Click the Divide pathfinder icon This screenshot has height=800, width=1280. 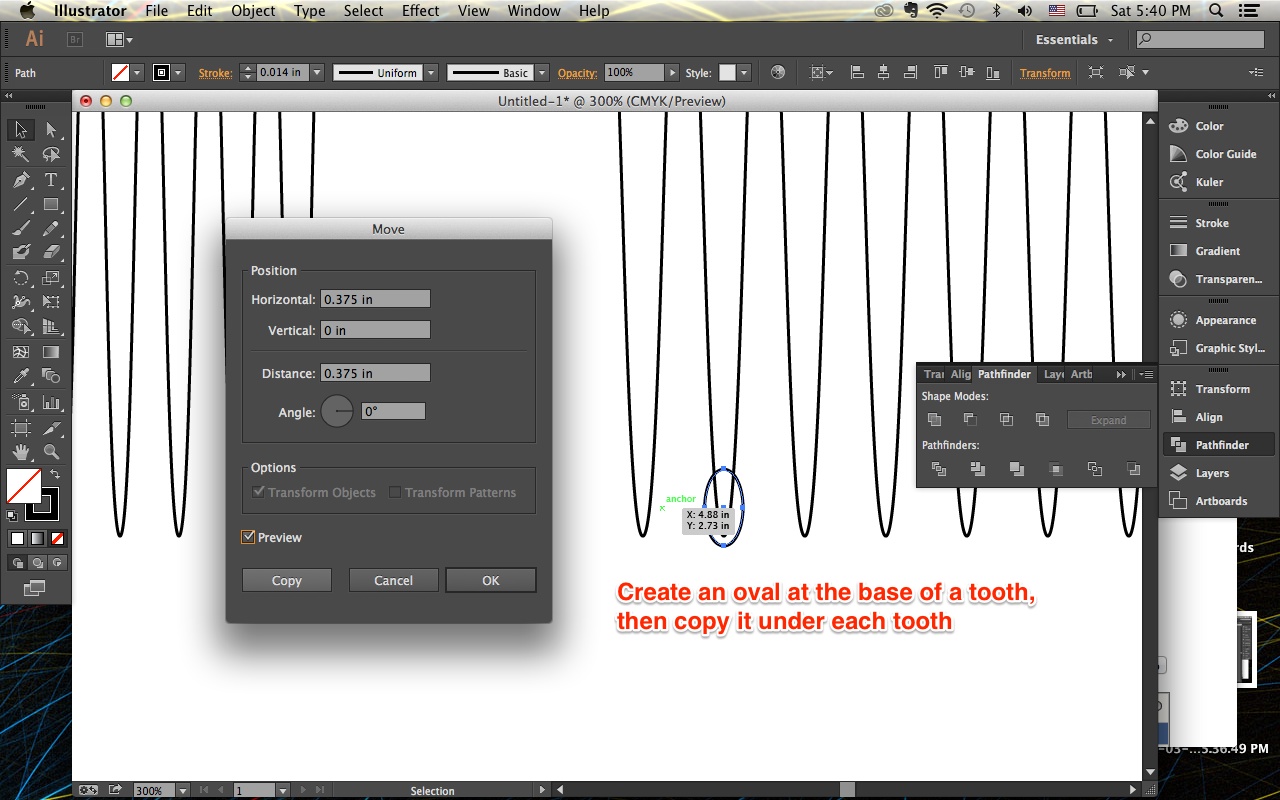(939, 468)
